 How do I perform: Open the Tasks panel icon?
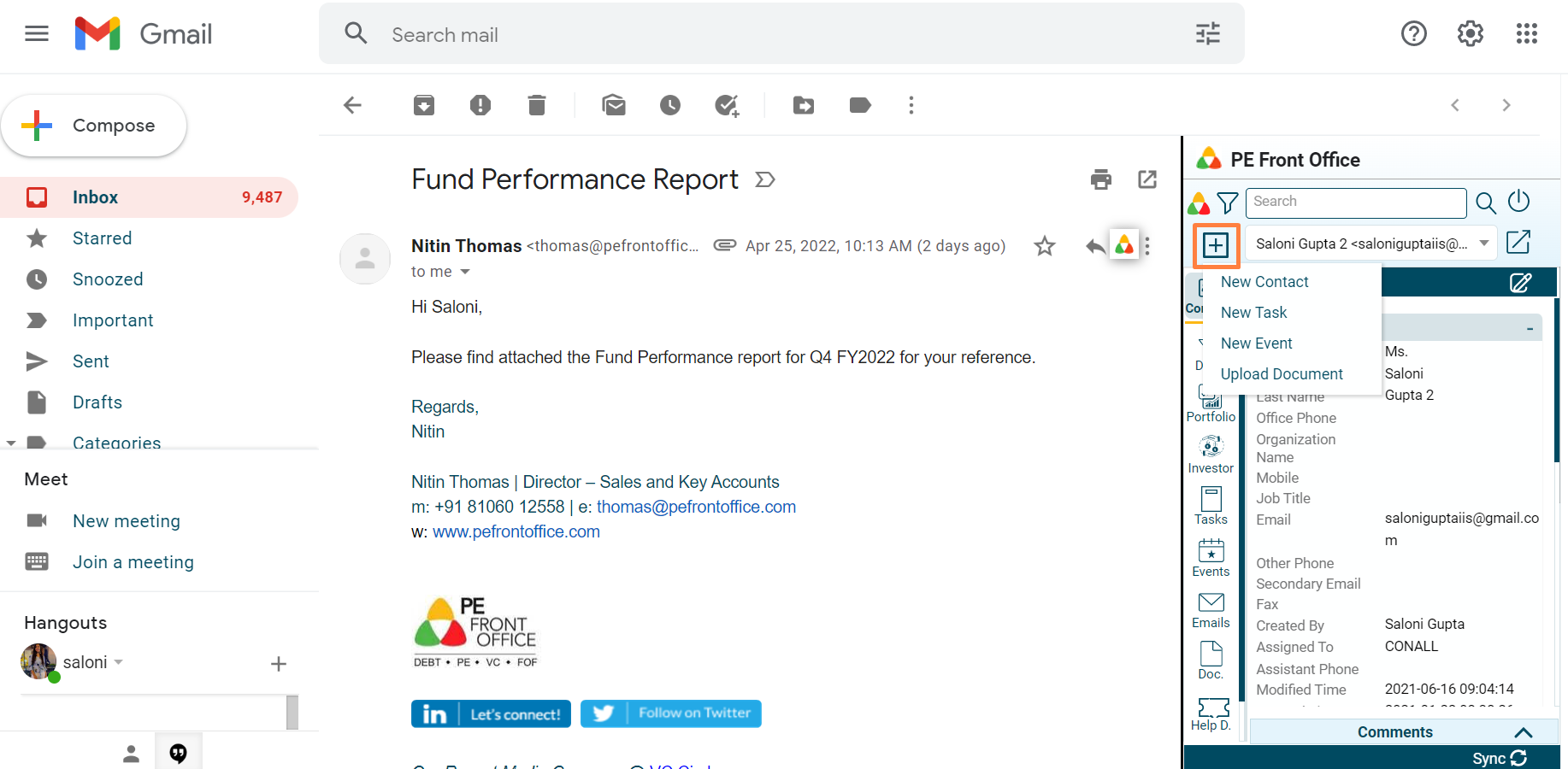1211,506
